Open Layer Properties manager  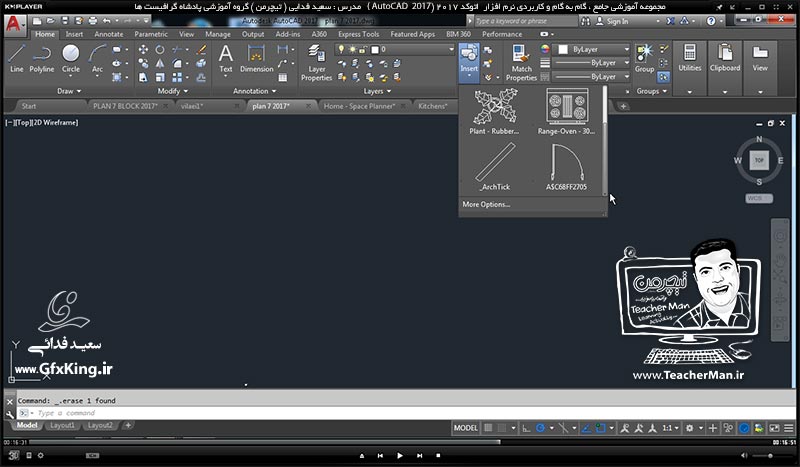click(316, 63)
